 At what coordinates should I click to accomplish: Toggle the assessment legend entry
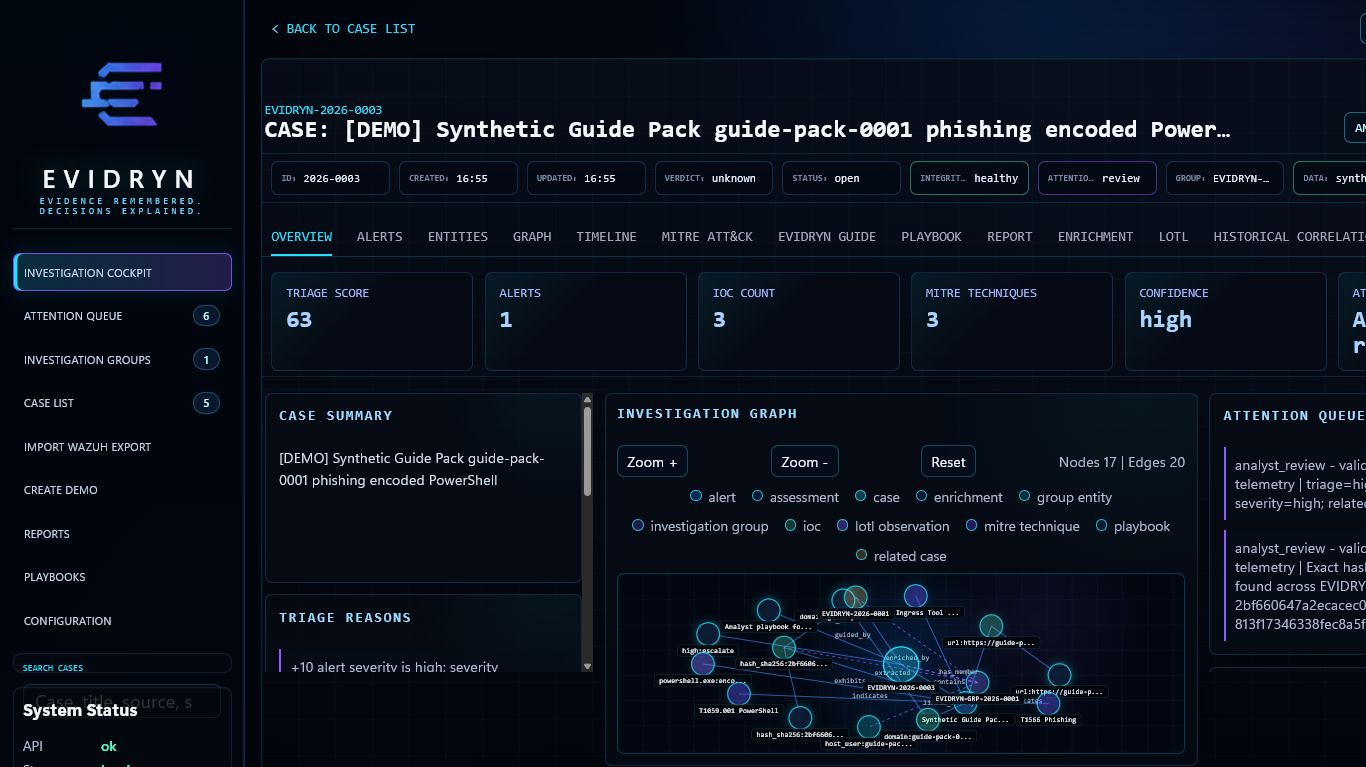coord(795,497)
